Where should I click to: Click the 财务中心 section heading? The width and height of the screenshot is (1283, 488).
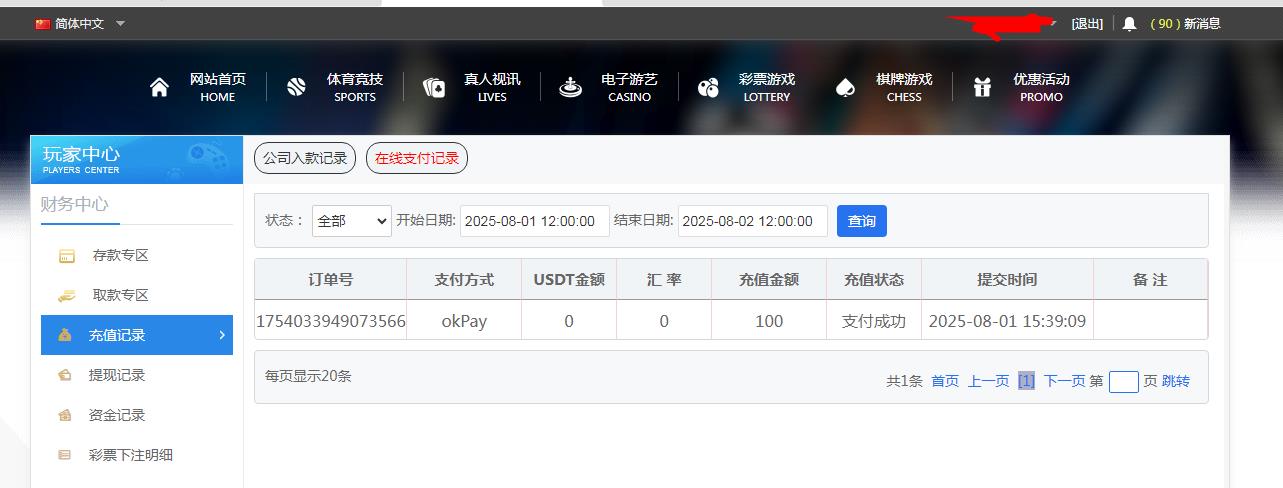(x=75, y=204)
